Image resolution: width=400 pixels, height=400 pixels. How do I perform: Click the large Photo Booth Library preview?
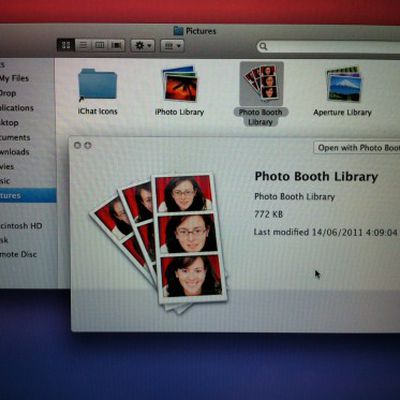[x=159, y=242]
